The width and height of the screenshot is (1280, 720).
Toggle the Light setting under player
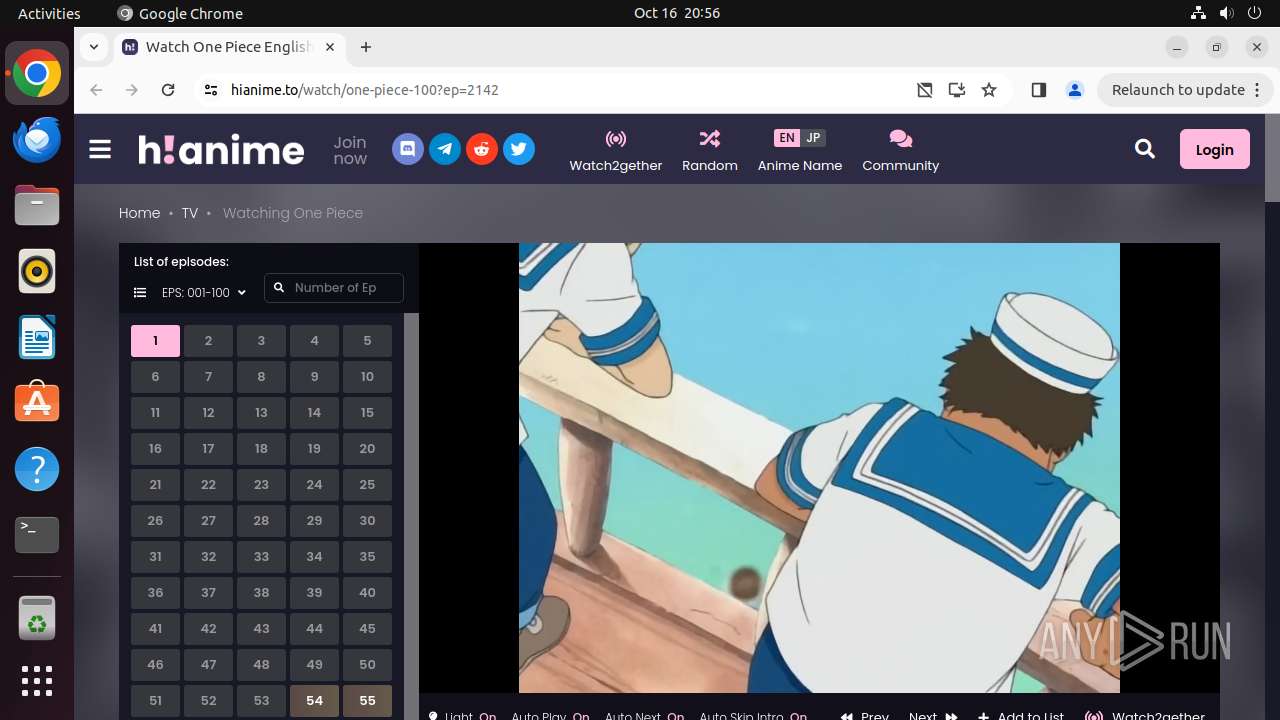click(x=462, y=715)
